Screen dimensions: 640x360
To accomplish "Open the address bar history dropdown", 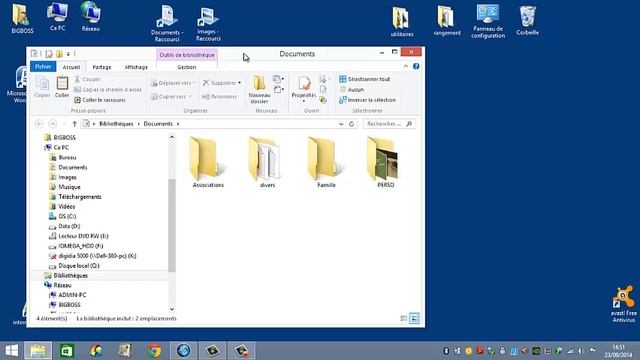I will [341, 124].
